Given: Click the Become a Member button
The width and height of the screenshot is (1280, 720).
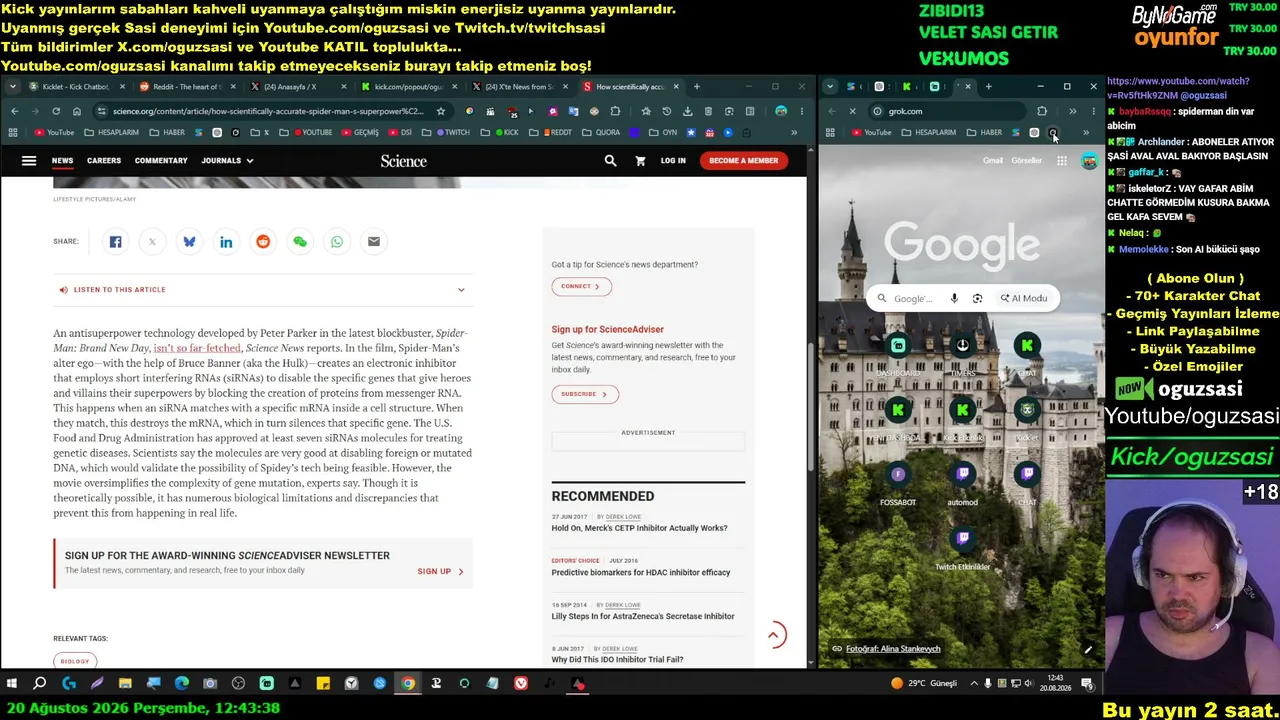Looking at the screenshot, I should 743,161.
